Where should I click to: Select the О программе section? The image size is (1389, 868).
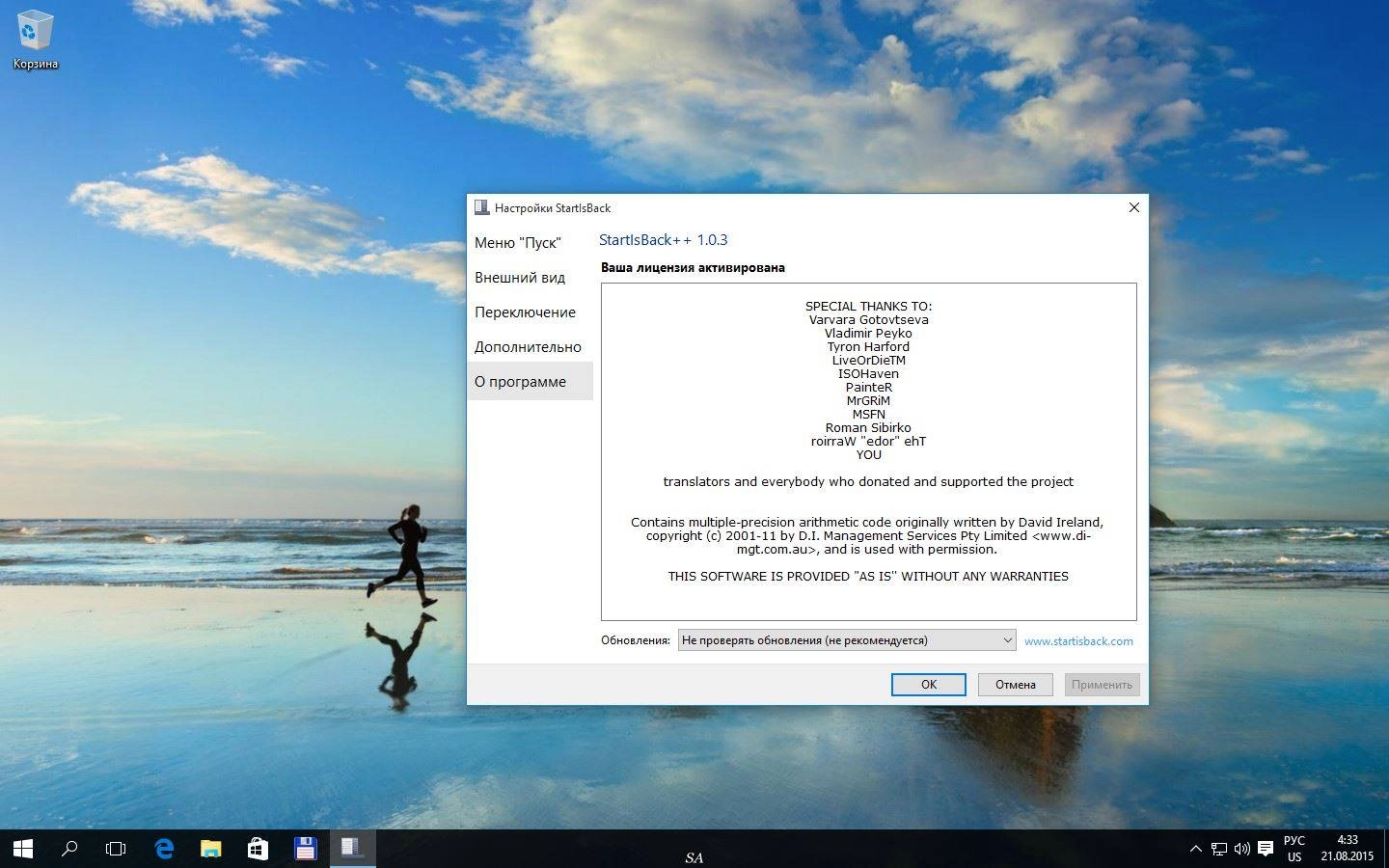[530, 382]
